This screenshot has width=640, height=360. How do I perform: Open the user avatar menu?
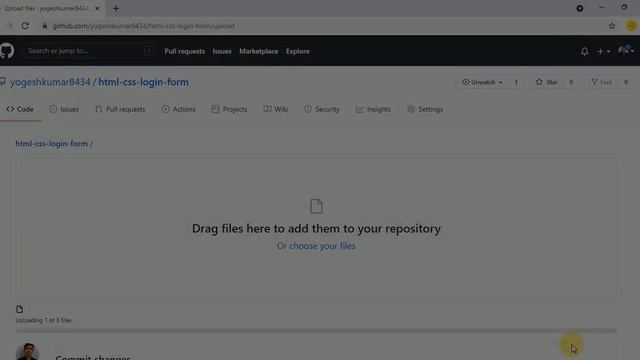click(x=625, y=51)
